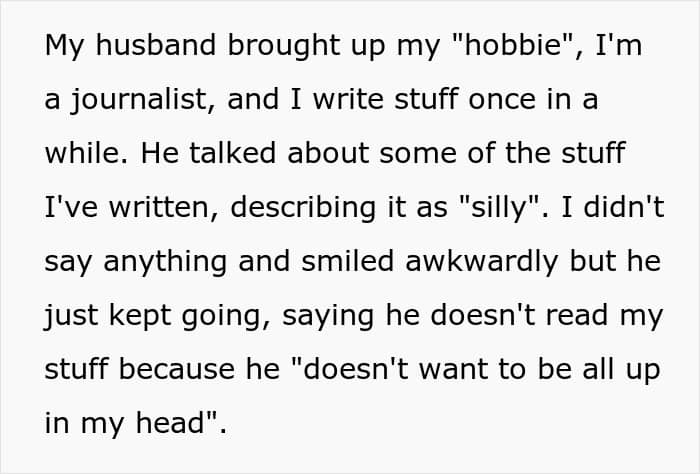Click the word "anything"

click(165, 263)
